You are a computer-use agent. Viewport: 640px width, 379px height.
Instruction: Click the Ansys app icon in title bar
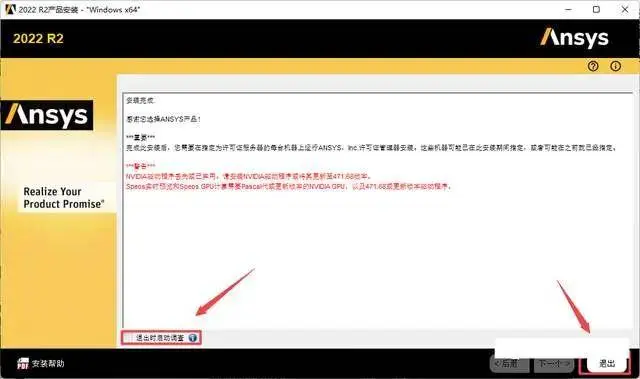10,9
